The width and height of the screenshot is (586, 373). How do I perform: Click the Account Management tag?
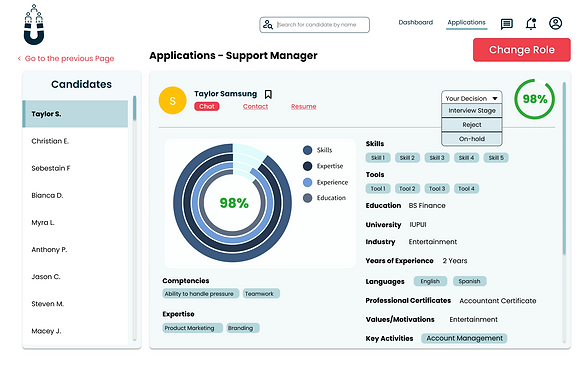[464, 338]
